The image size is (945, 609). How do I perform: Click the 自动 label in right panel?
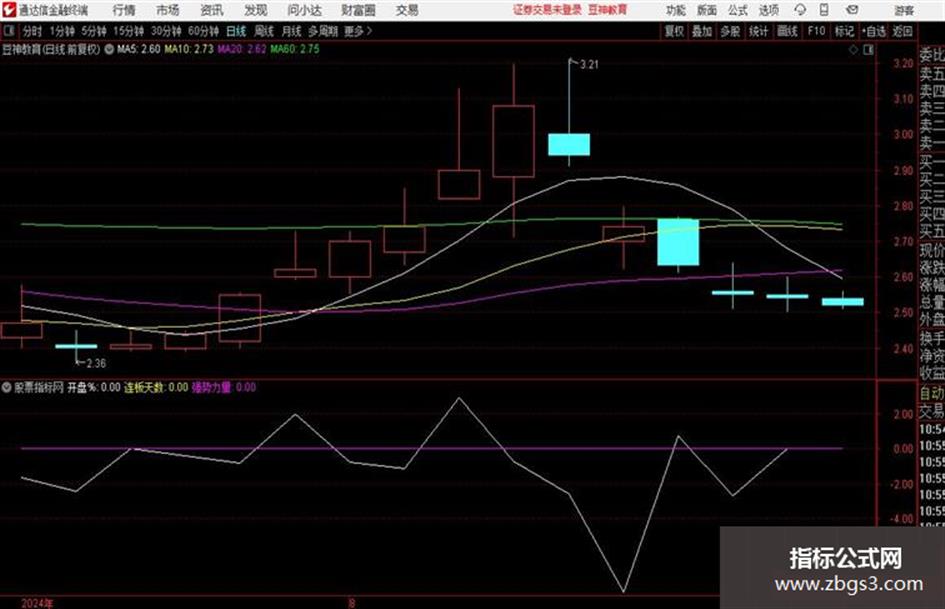(x=932, y=393)
